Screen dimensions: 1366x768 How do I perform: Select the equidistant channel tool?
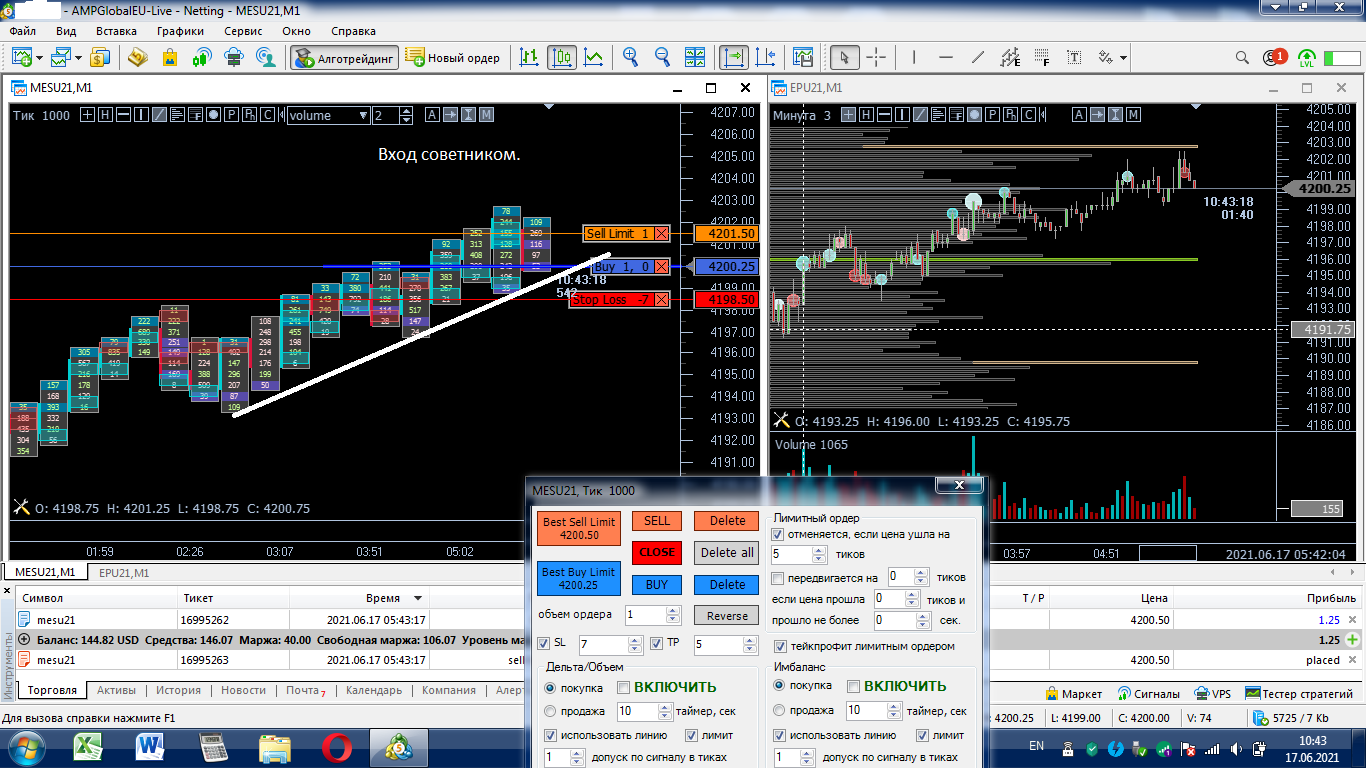click(x=1010, y=57)
